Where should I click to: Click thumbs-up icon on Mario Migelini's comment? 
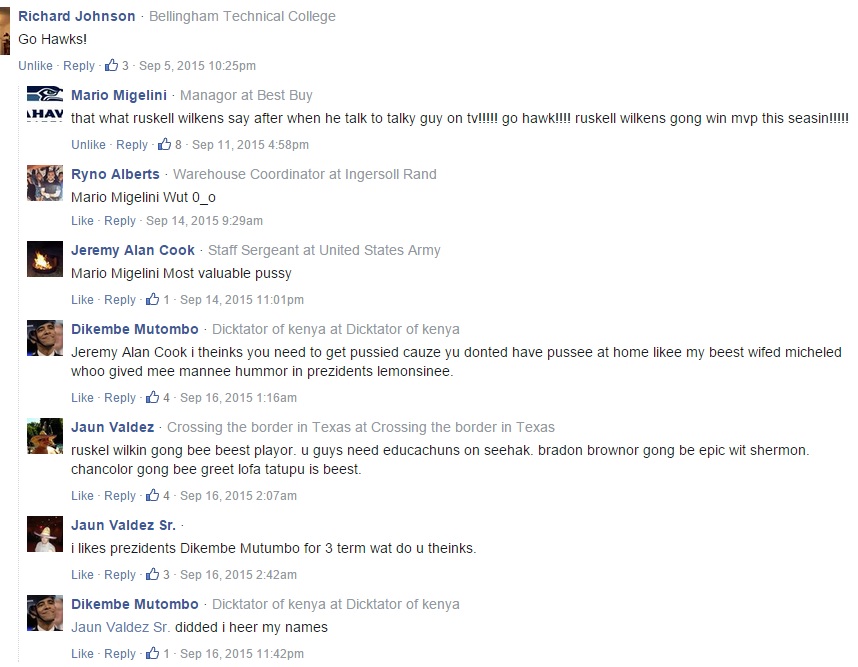click(x=164, y=144)
